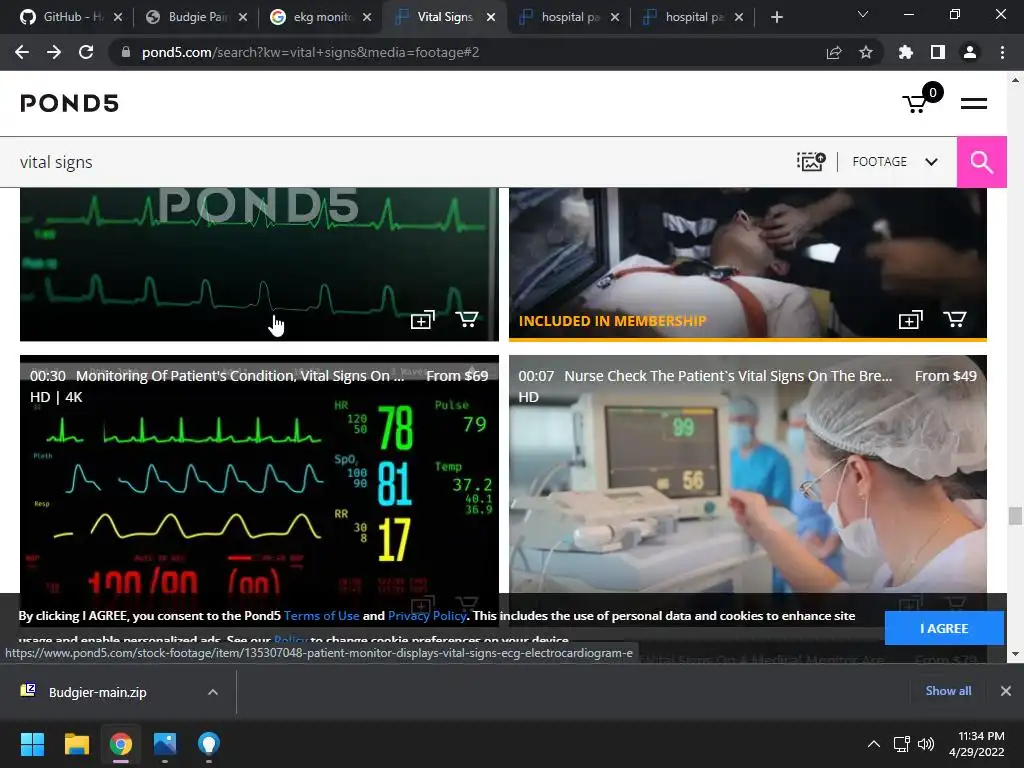Add the Included in Membership clip to cart

[955, 319]
